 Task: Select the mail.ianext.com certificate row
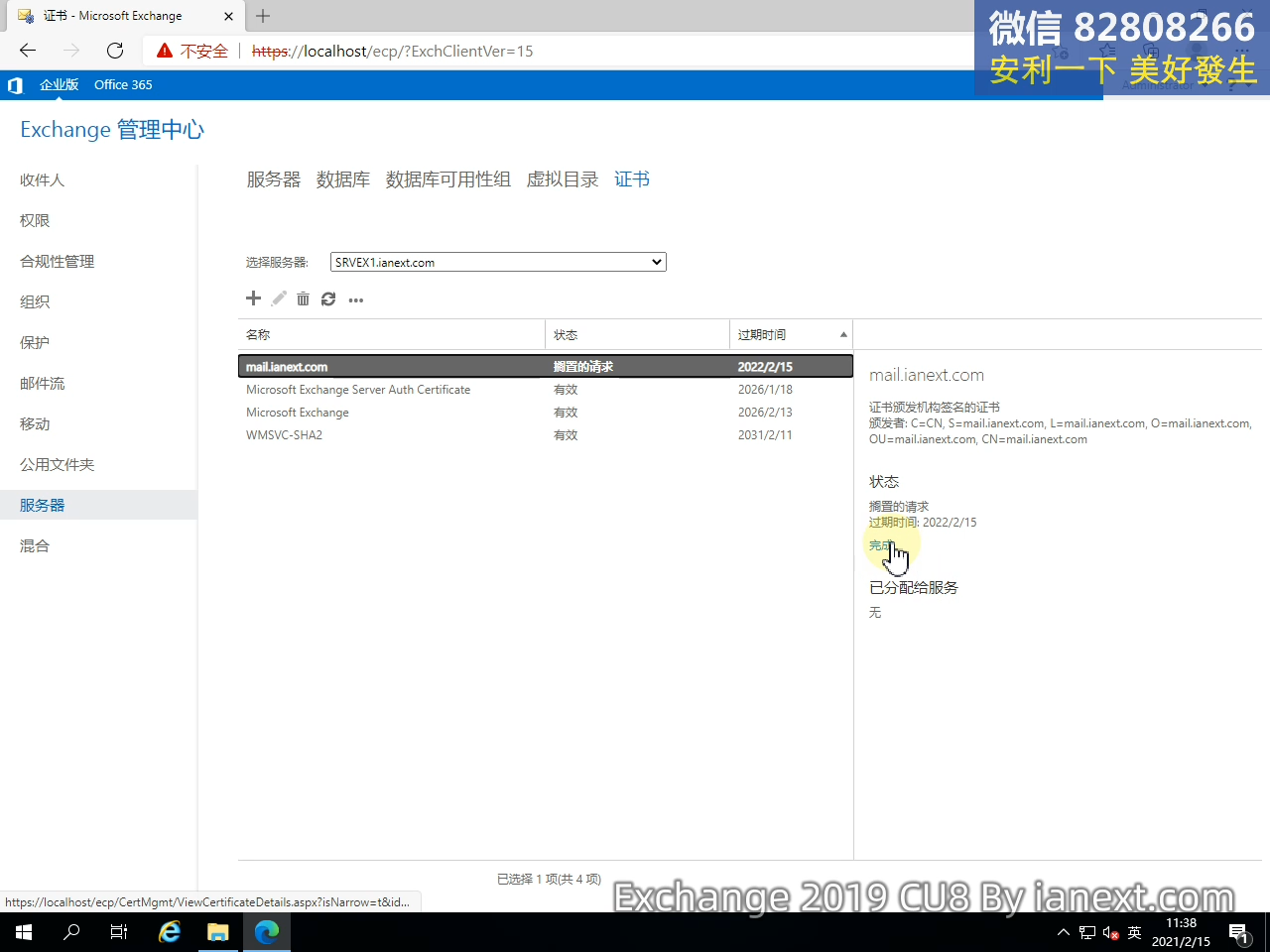pyautogui.click(x=546, y=367)
